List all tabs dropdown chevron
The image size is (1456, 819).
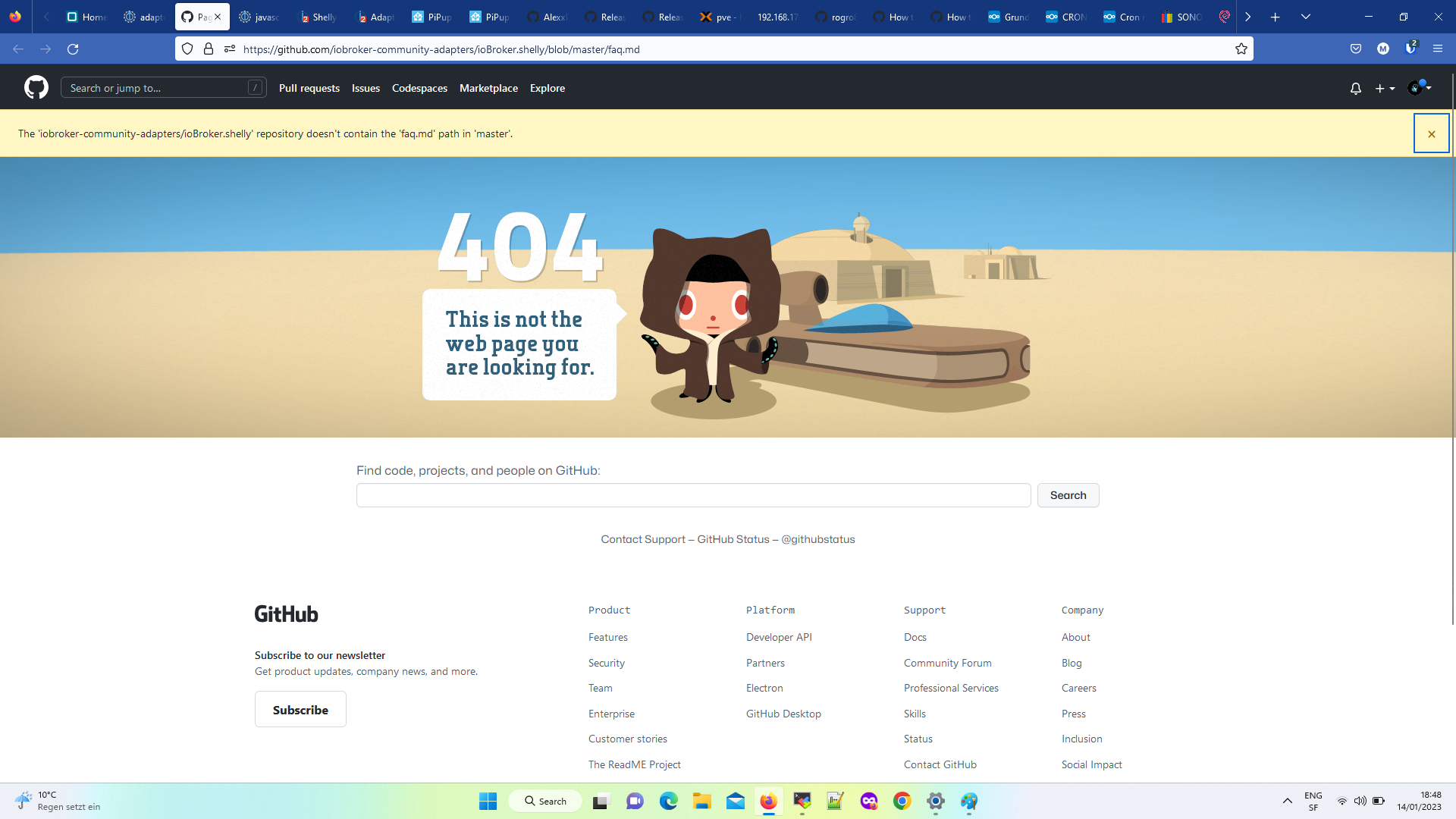pos(1306,17)
